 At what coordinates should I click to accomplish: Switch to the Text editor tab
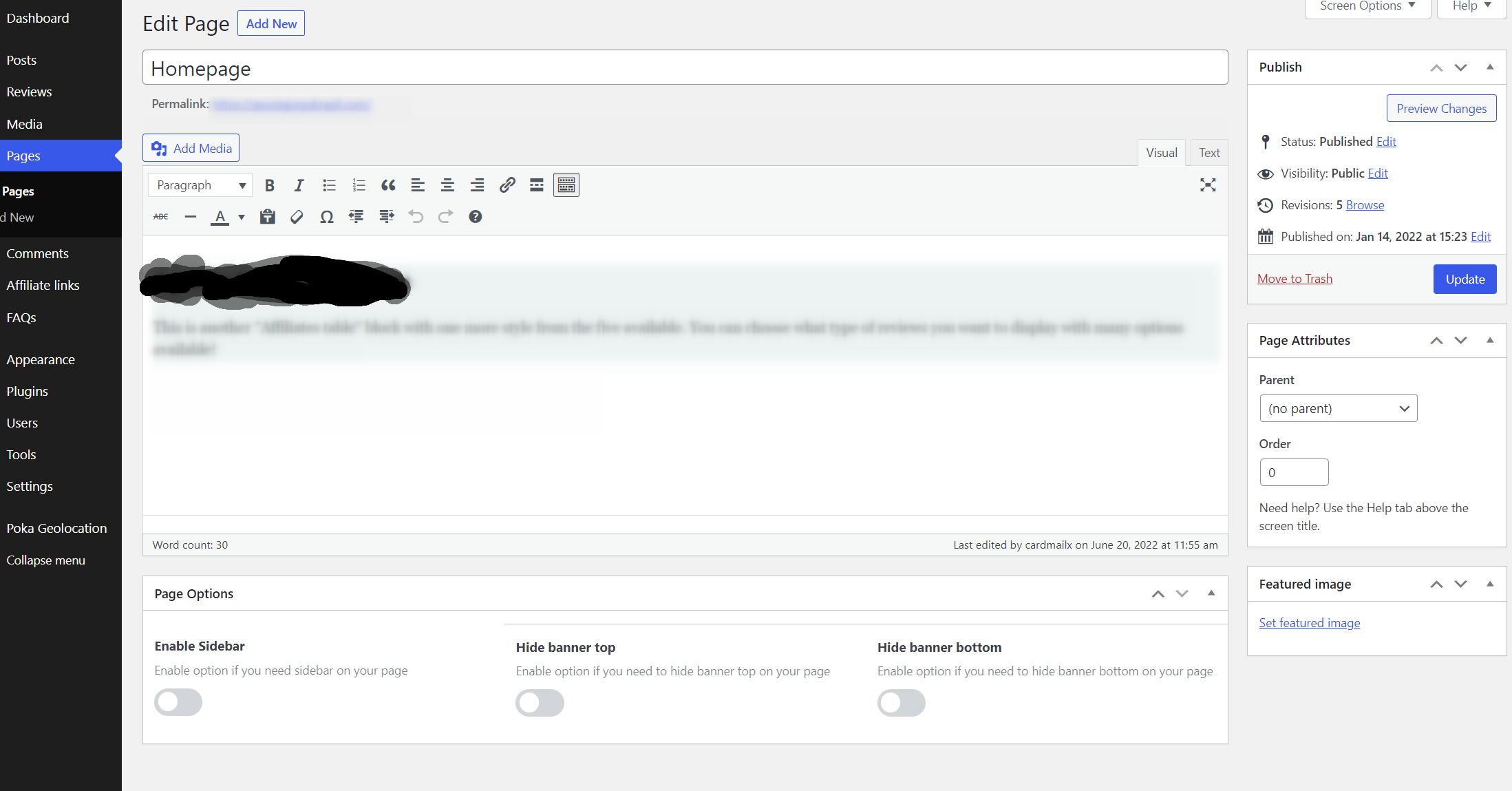(1208, 153)
